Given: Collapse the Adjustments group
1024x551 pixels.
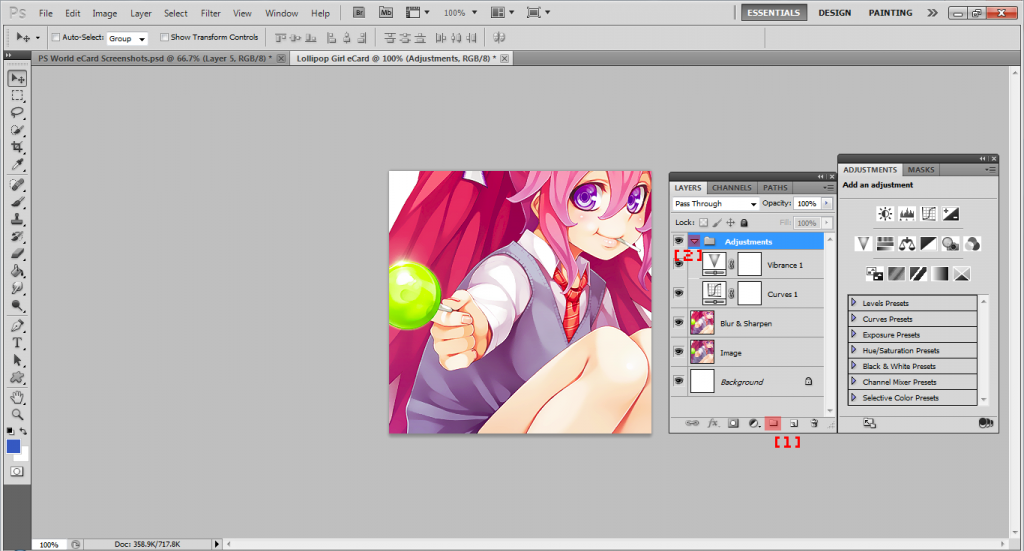Looking at the screenshot, I should coord(694,241).
